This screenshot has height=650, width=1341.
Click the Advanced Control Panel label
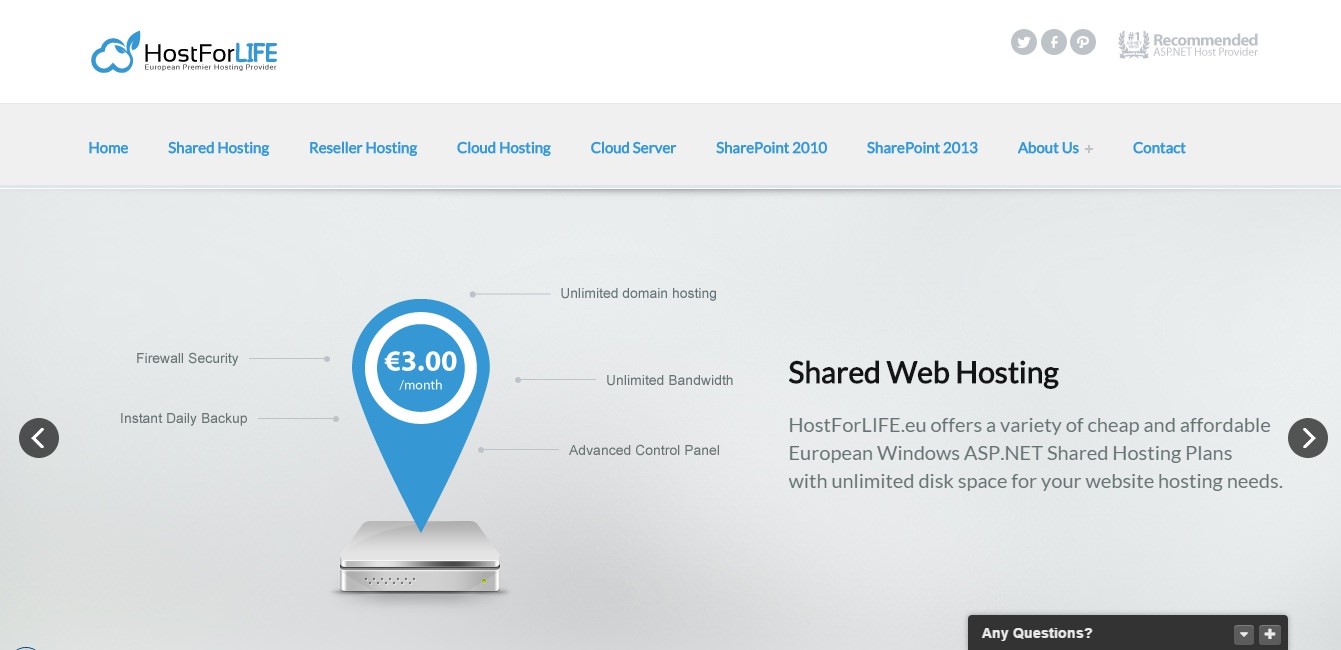[x=644, y=450]
